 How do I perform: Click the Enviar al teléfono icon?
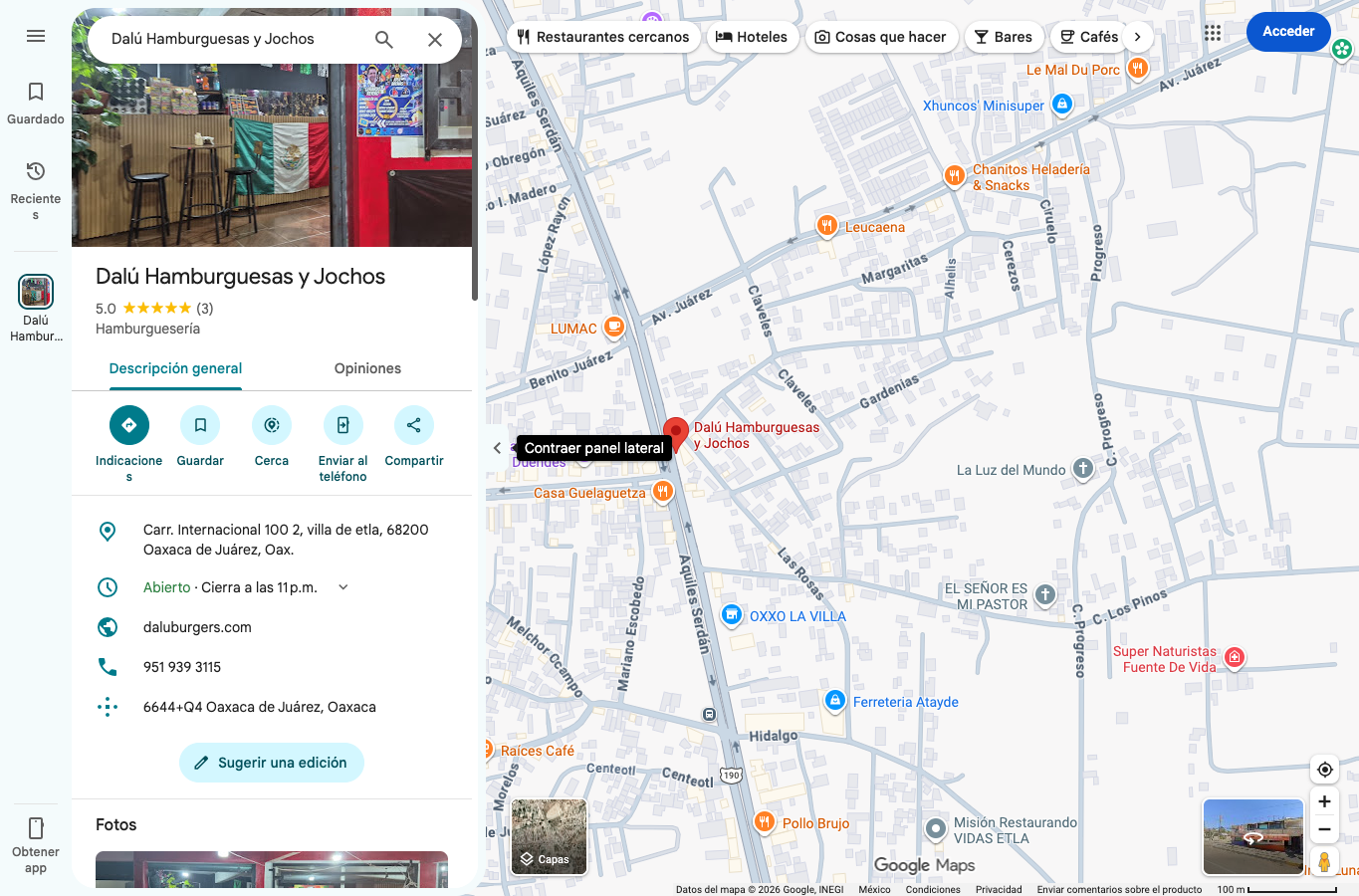pos(343,425)
